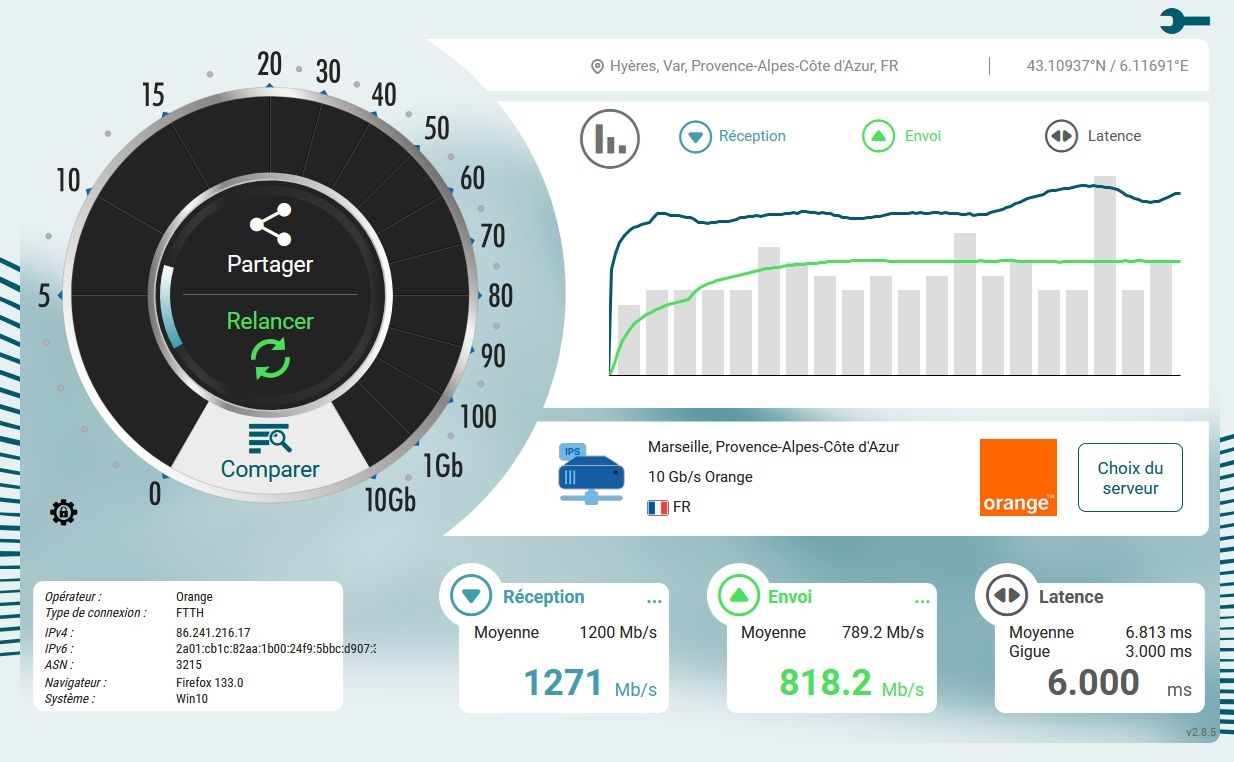Click the Win10 system value
Image resolution: width=1234 pixels, height=762 pixels.
192,699
